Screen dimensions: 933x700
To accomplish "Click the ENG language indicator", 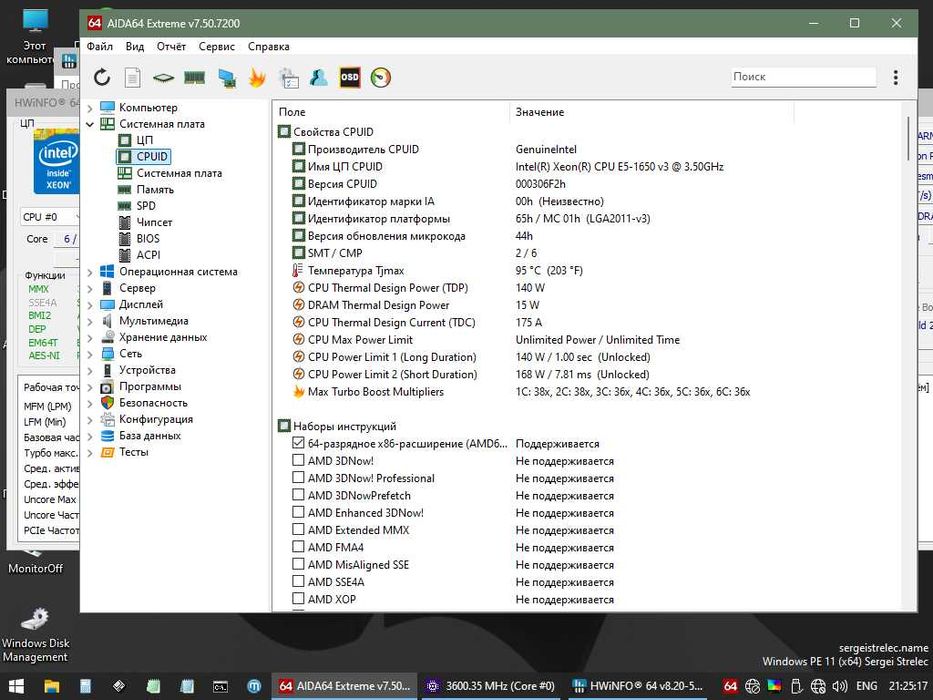I will tap(866, 686).
